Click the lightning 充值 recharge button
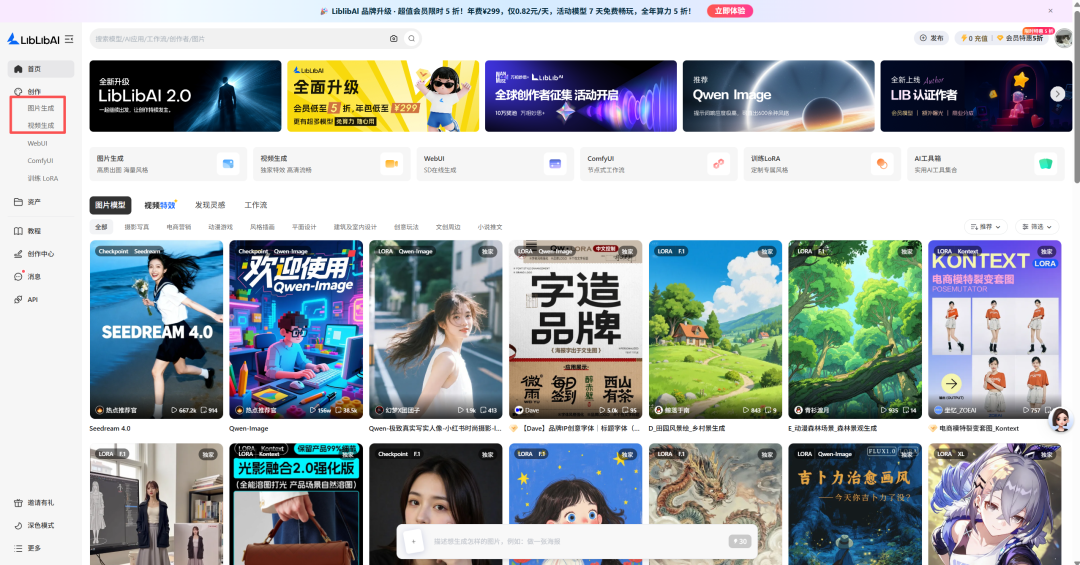 coord(973,39)
